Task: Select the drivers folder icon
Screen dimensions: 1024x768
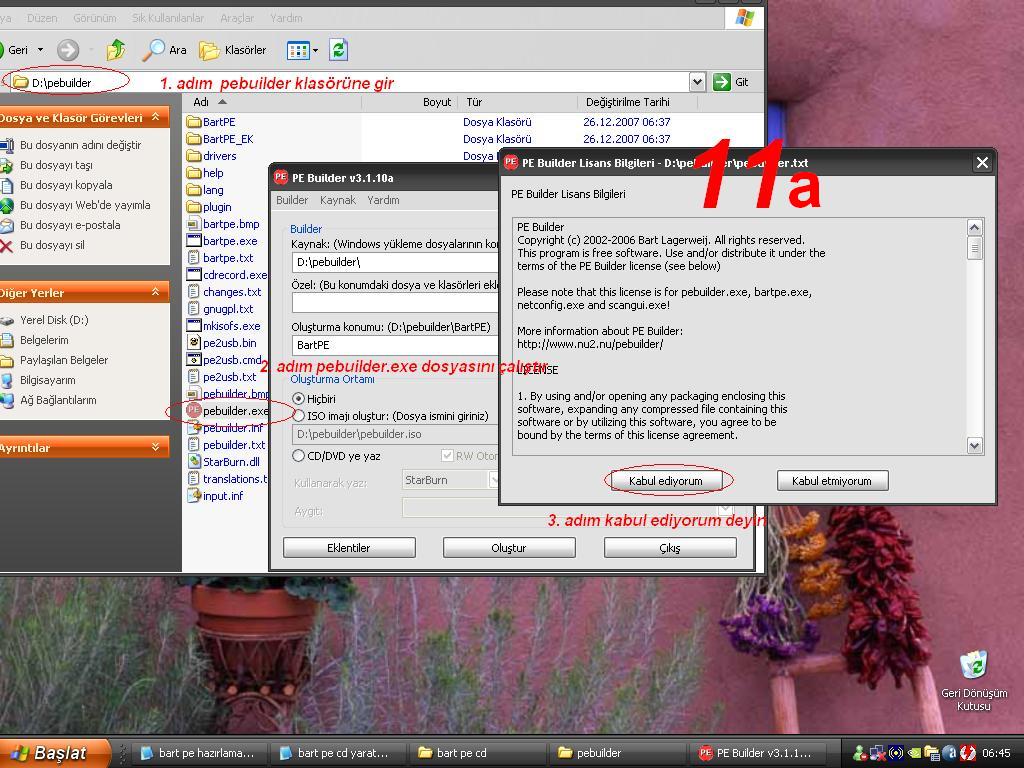Action: tap(194, 155)
